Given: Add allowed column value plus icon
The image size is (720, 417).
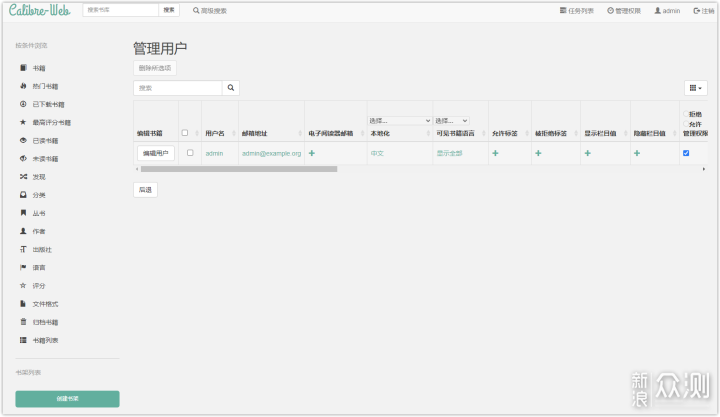Looking at the screenshot, I should (588, 153).
